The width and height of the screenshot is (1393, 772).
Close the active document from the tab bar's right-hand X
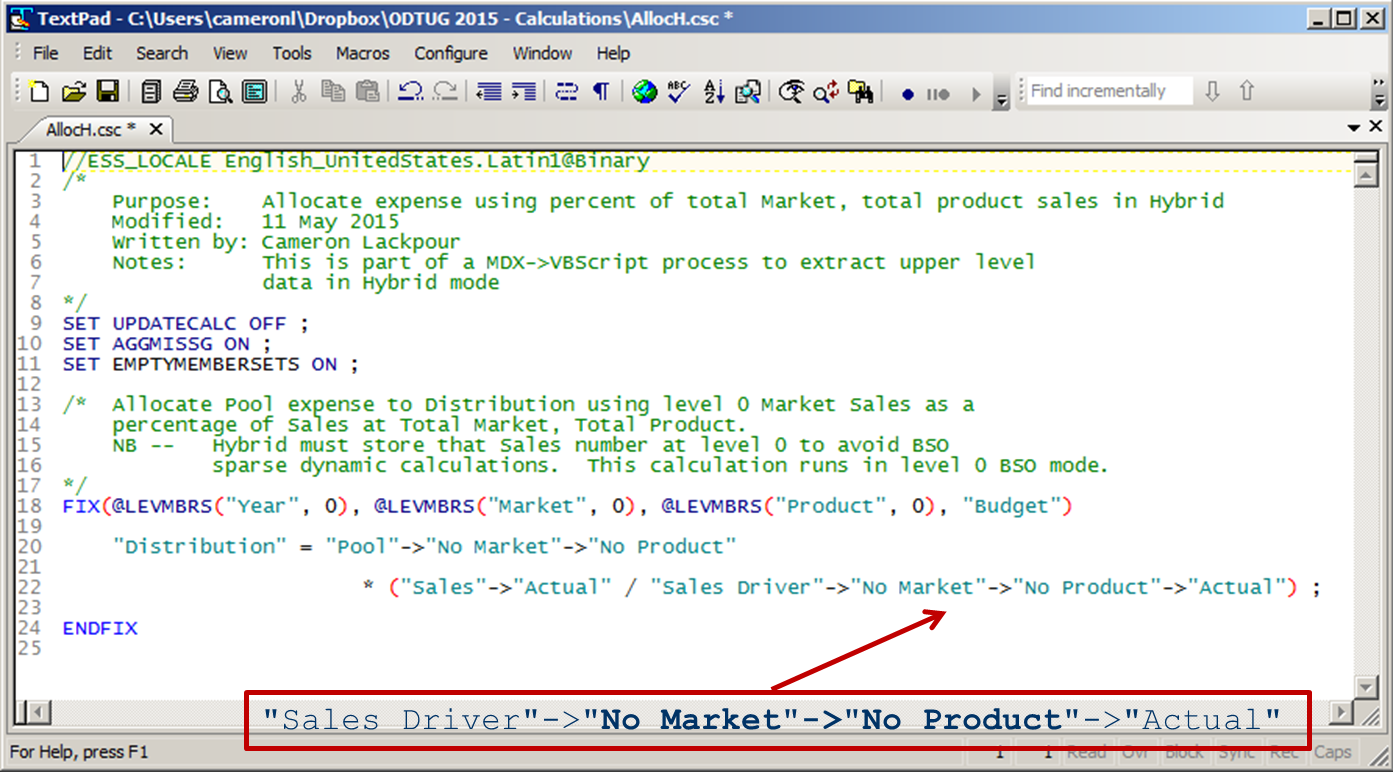tap(1375, 127)
